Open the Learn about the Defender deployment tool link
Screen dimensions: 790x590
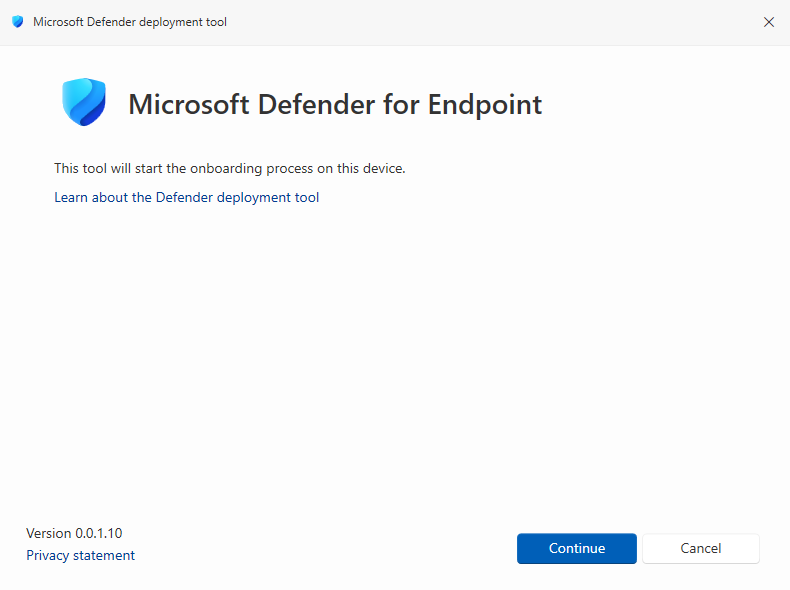186,198
